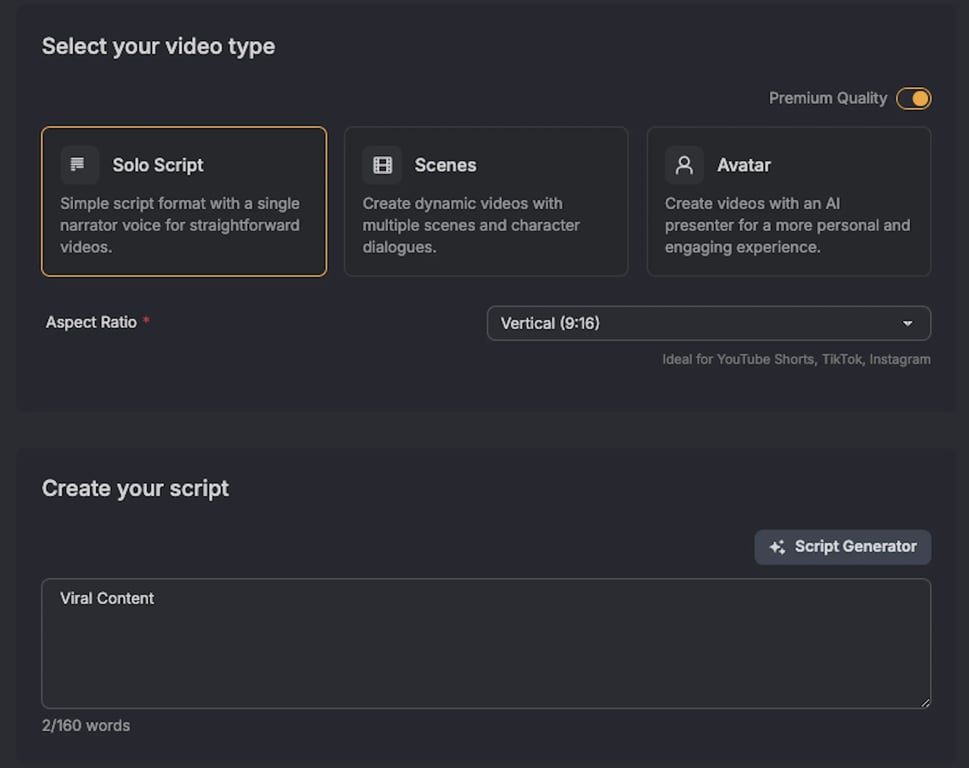Viewport: 969px width, 768px height.
Task: Choose the Solo Script video type card
Action: click(x=184, y=201)
